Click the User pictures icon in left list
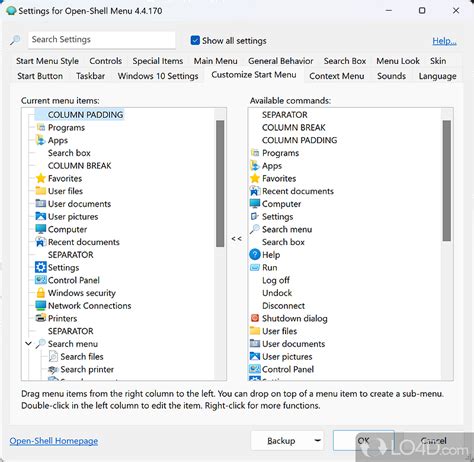The width and height of the screenshot is (474, 462). pyautogui.click(x=41, y=216)
